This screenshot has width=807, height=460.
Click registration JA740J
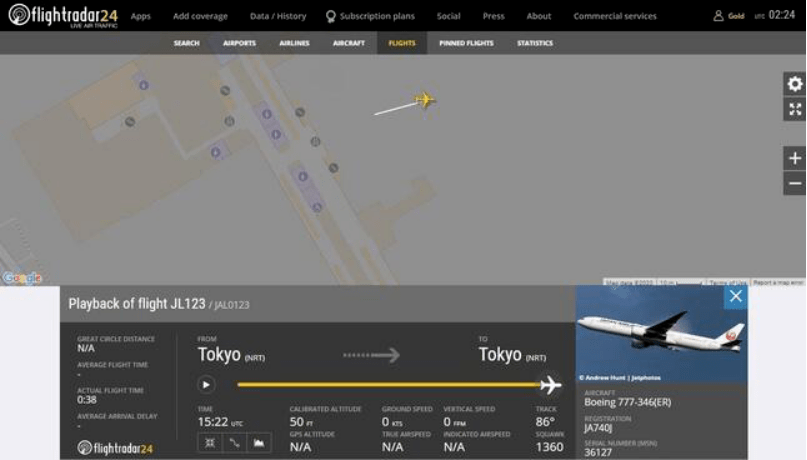[598, 428]
